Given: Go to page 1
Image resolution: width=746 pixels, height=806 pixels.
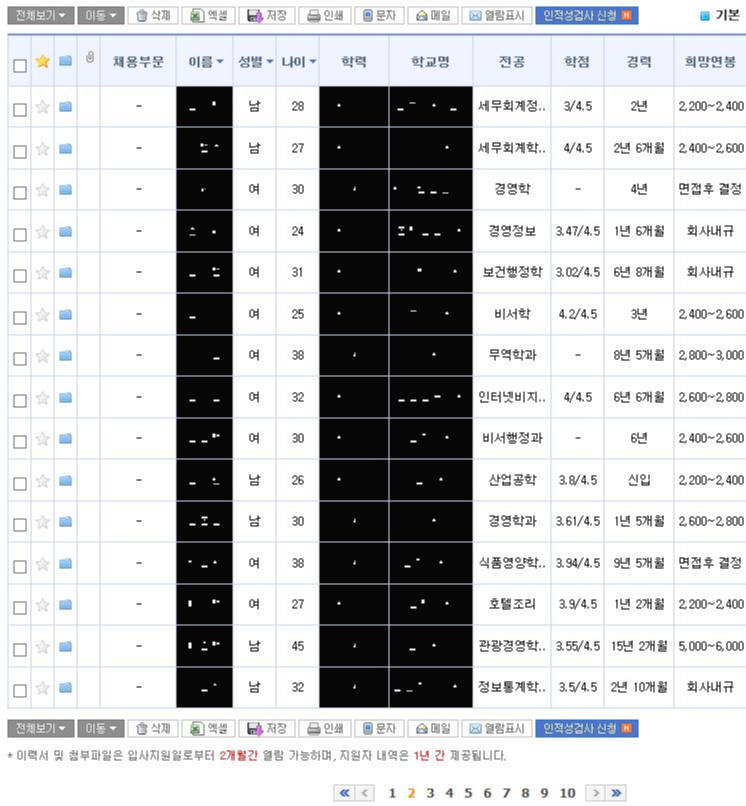Looking at the screenshot, I should pos(392,793).
